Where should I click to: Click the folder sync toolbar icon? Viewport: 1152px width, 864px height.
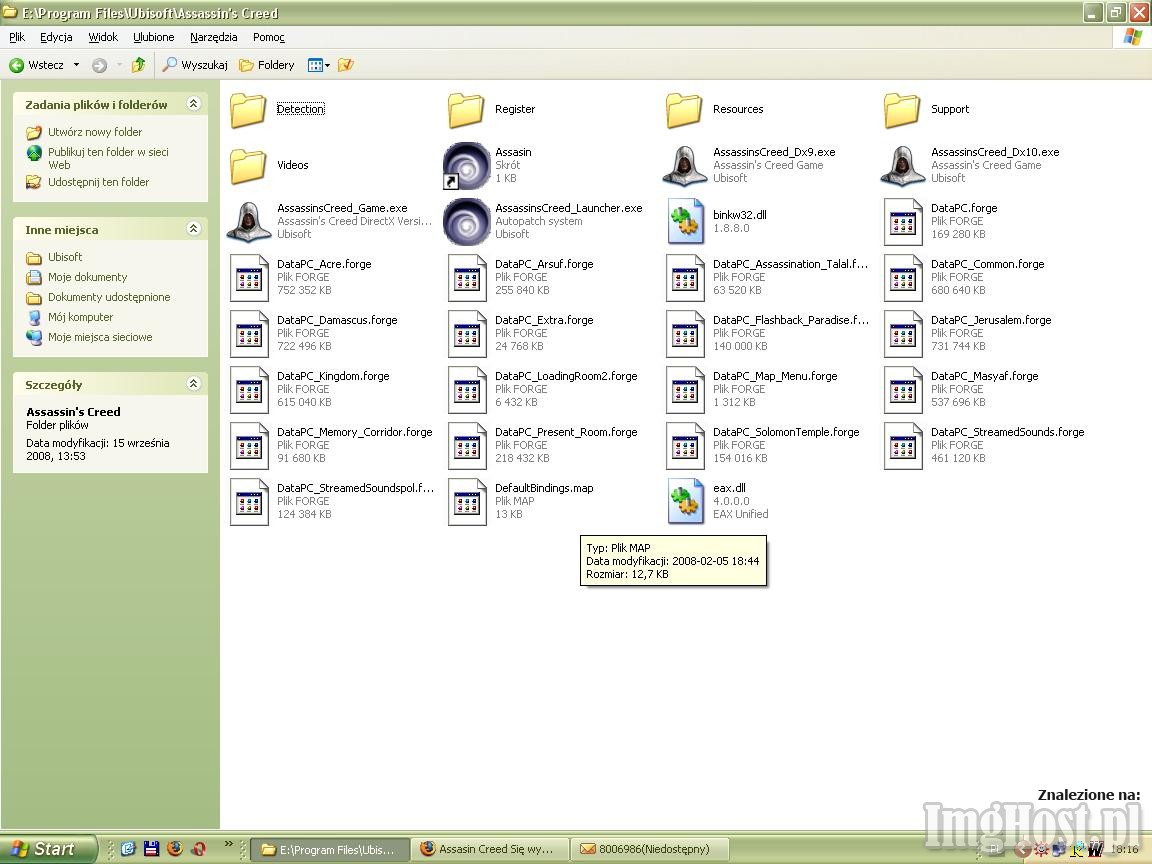coord(345,65)
